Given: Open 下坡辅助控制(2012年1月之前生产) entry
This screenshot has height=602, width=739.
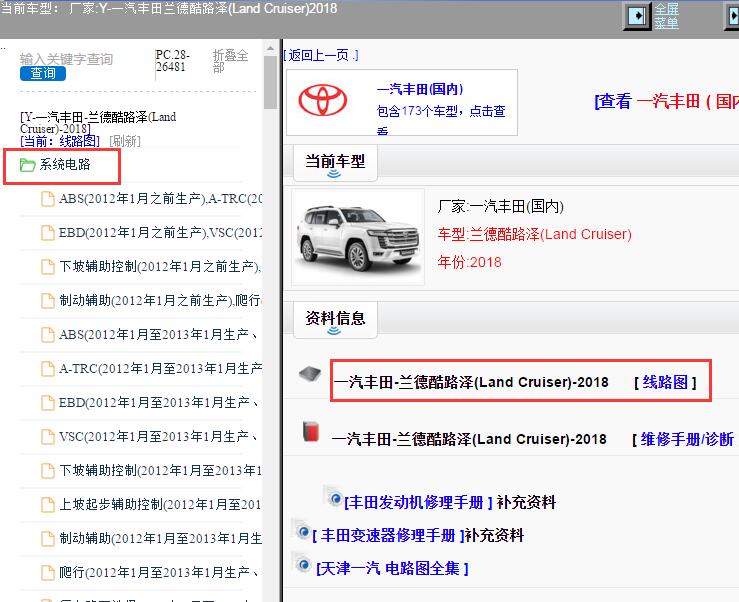Looking at the screenshot, I should [160, 267].
